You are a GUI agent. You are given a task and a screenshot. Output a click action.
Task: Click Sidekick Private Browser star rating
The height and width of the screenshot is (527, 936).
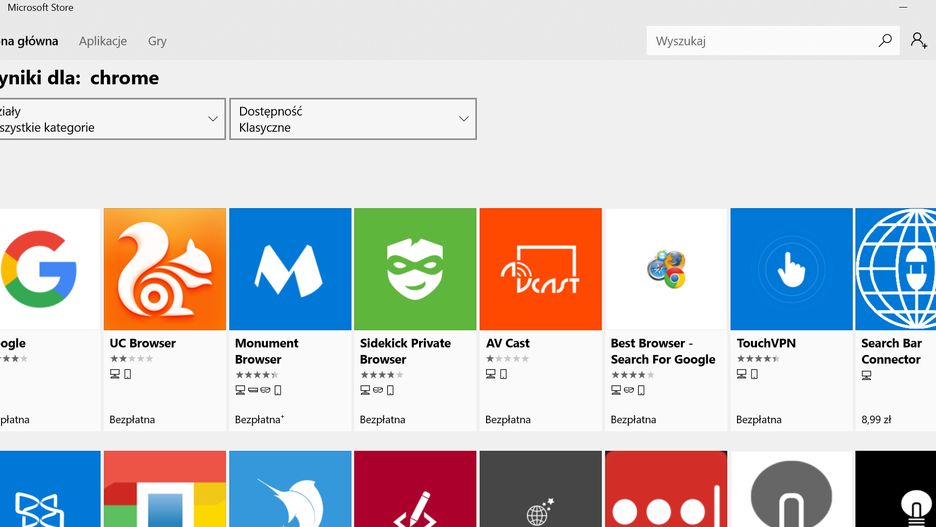click(382, 375)
